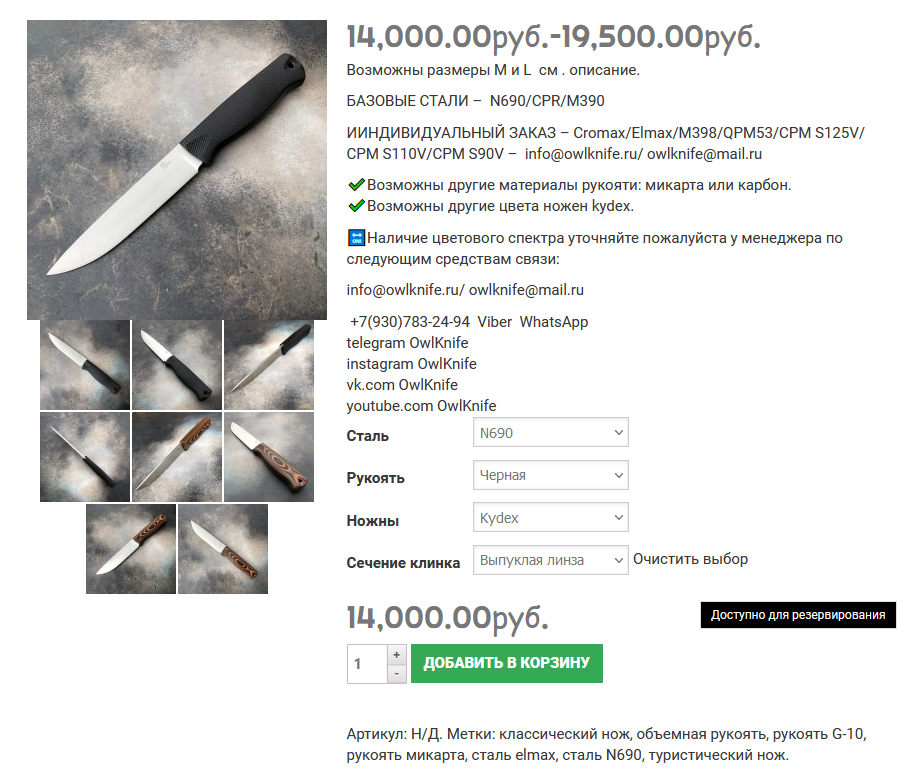Select the second thumbnail in the top row
The image size is (905, 780).
[x=177, y=365]
